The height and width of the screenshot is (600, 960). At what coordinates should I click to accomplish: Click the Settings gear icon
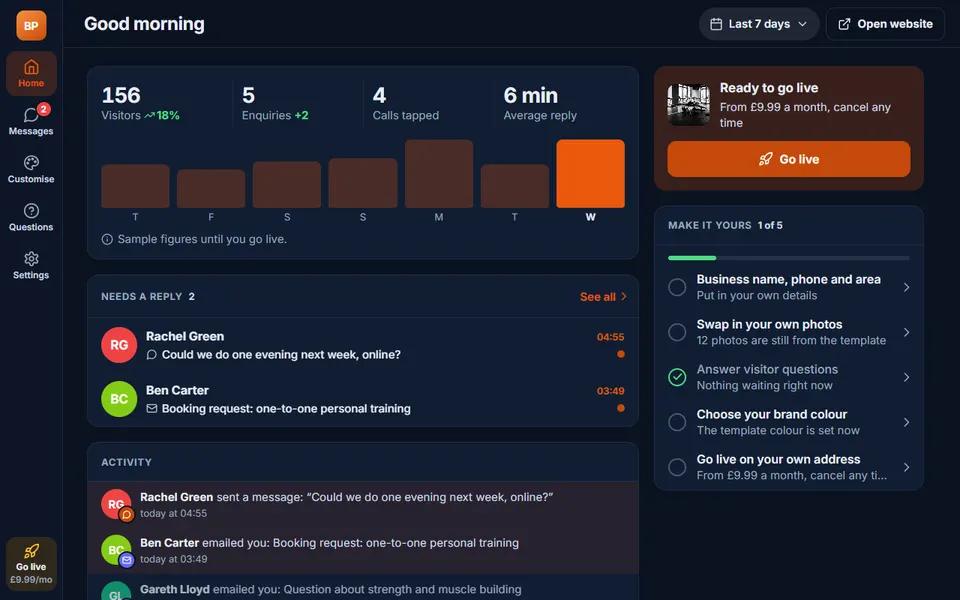click(x=31, y=259)
